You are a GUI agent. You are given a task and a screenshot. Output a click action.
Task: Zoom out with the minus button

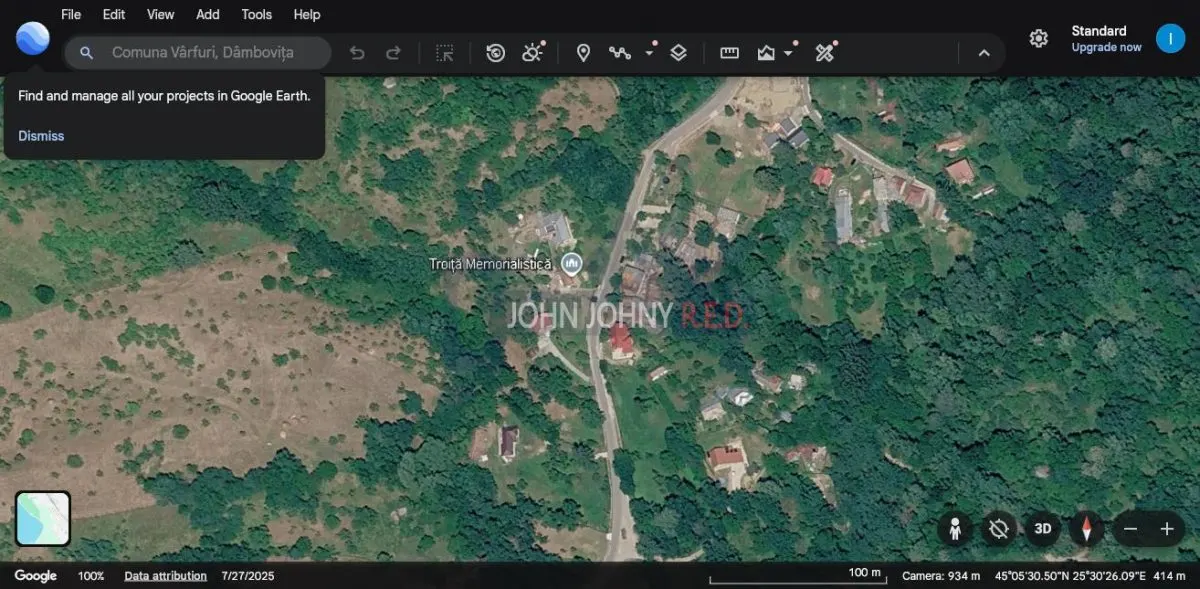[1130, 529]
